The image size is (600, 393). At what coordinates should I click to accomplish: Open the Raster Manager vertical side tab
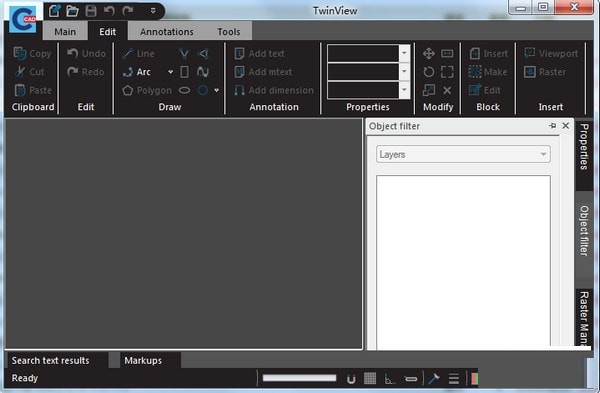[x=584, y=318]
